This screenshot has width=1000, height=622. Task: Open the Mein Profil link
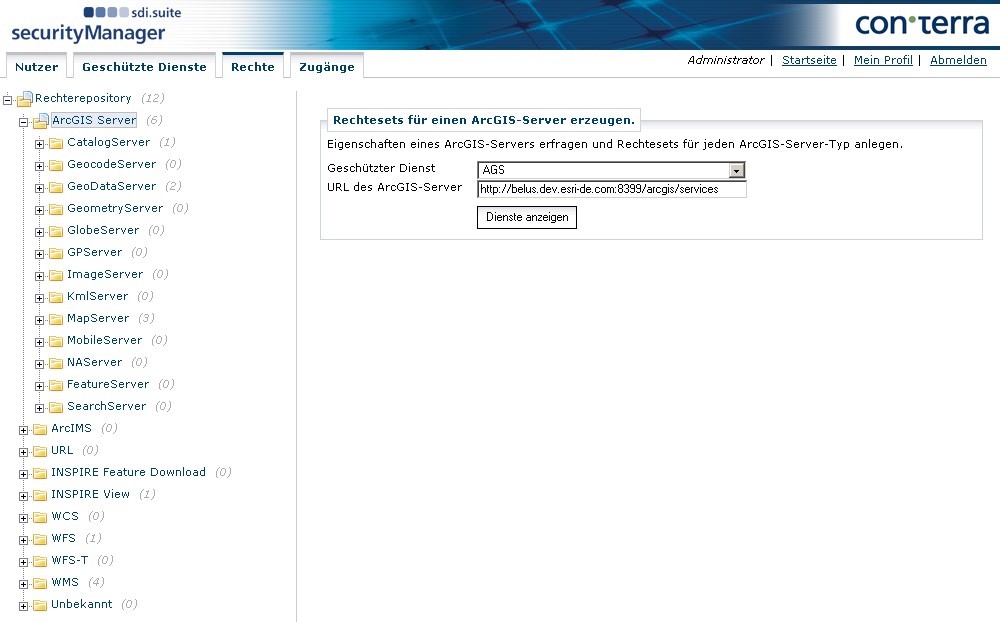(x=883, y=60)
